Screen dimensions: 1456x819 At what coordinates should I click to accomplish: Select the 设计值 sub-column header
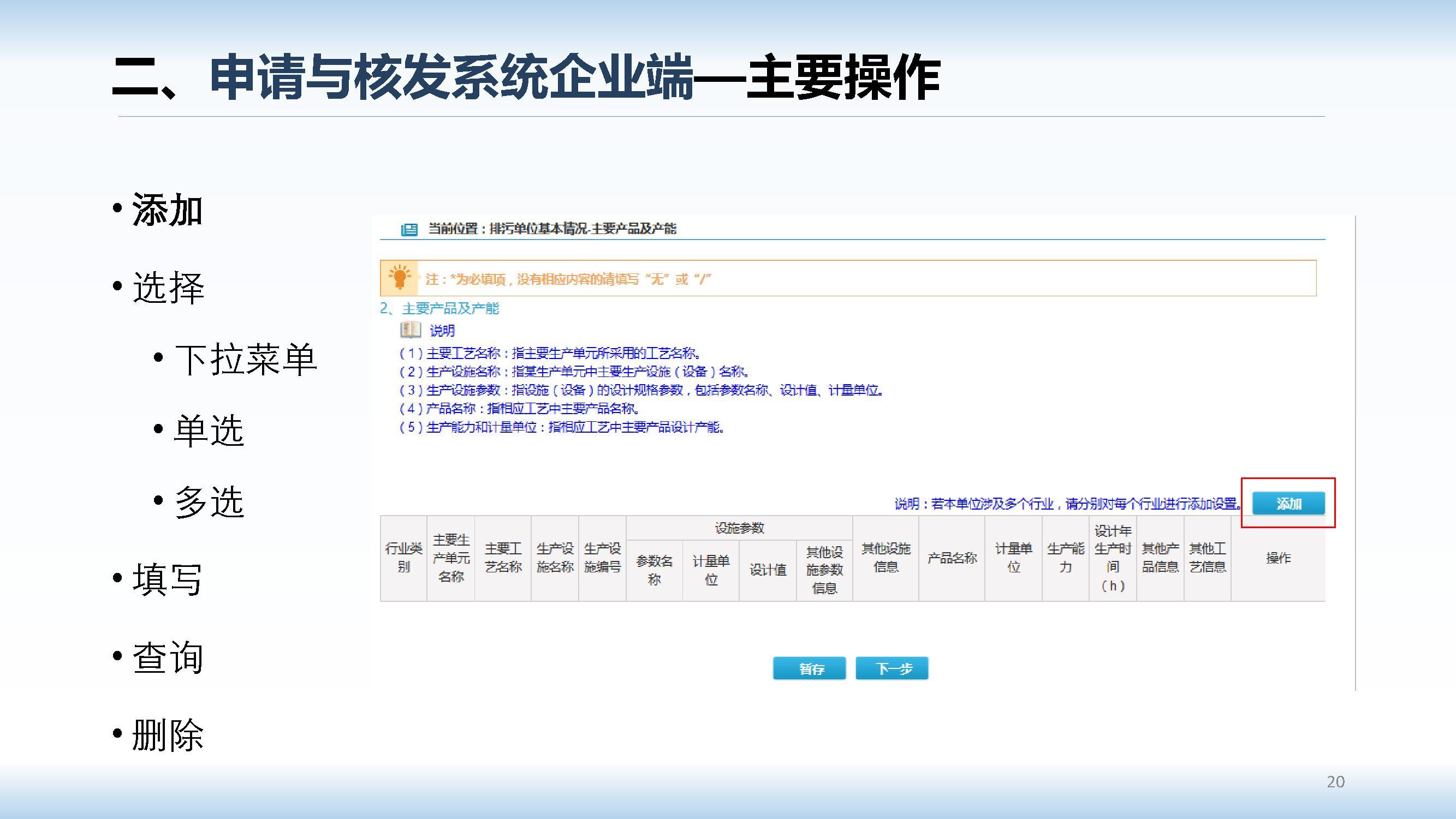(x=768, y=570)
